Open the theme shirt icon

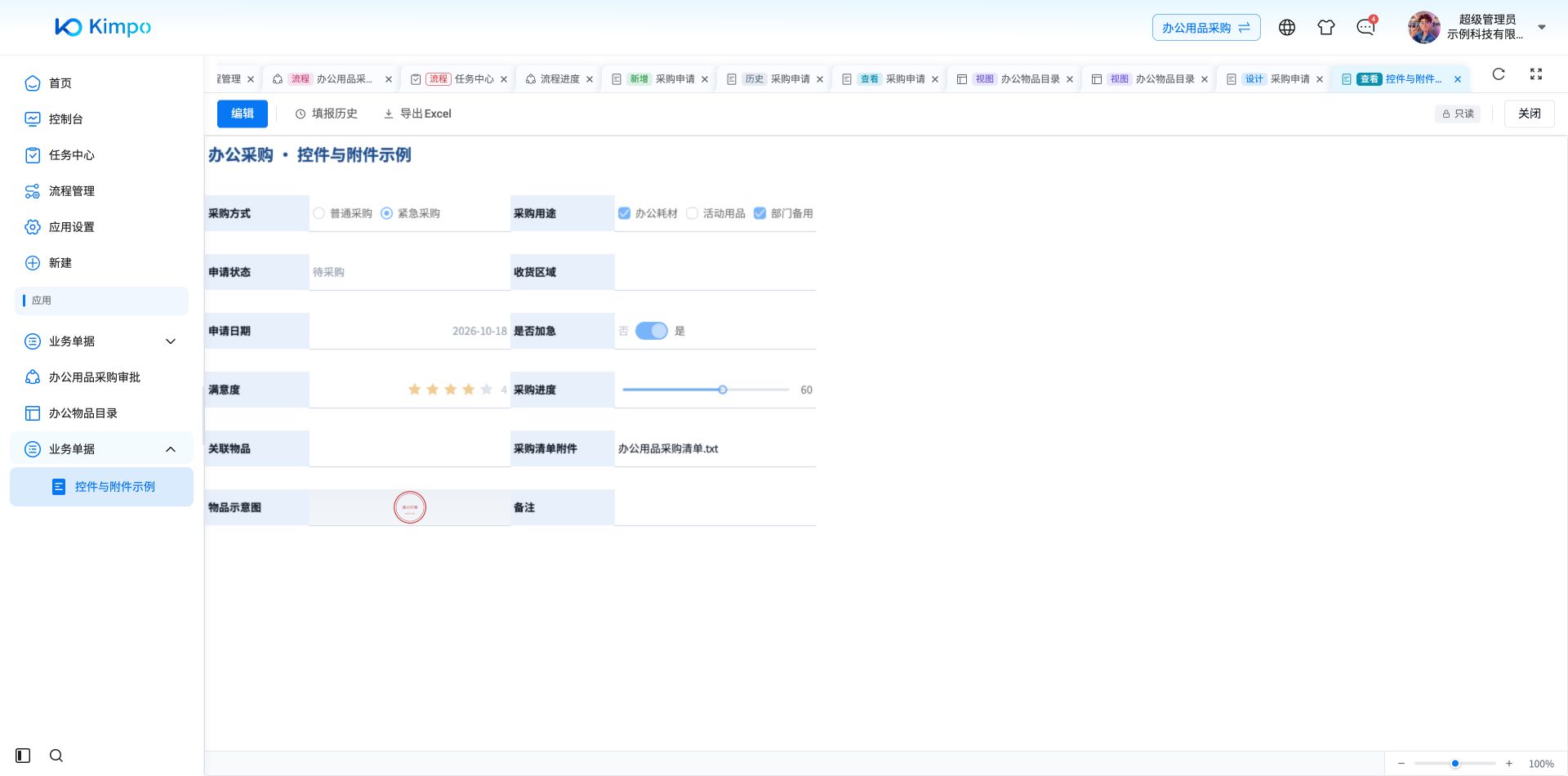[1326, 28]
